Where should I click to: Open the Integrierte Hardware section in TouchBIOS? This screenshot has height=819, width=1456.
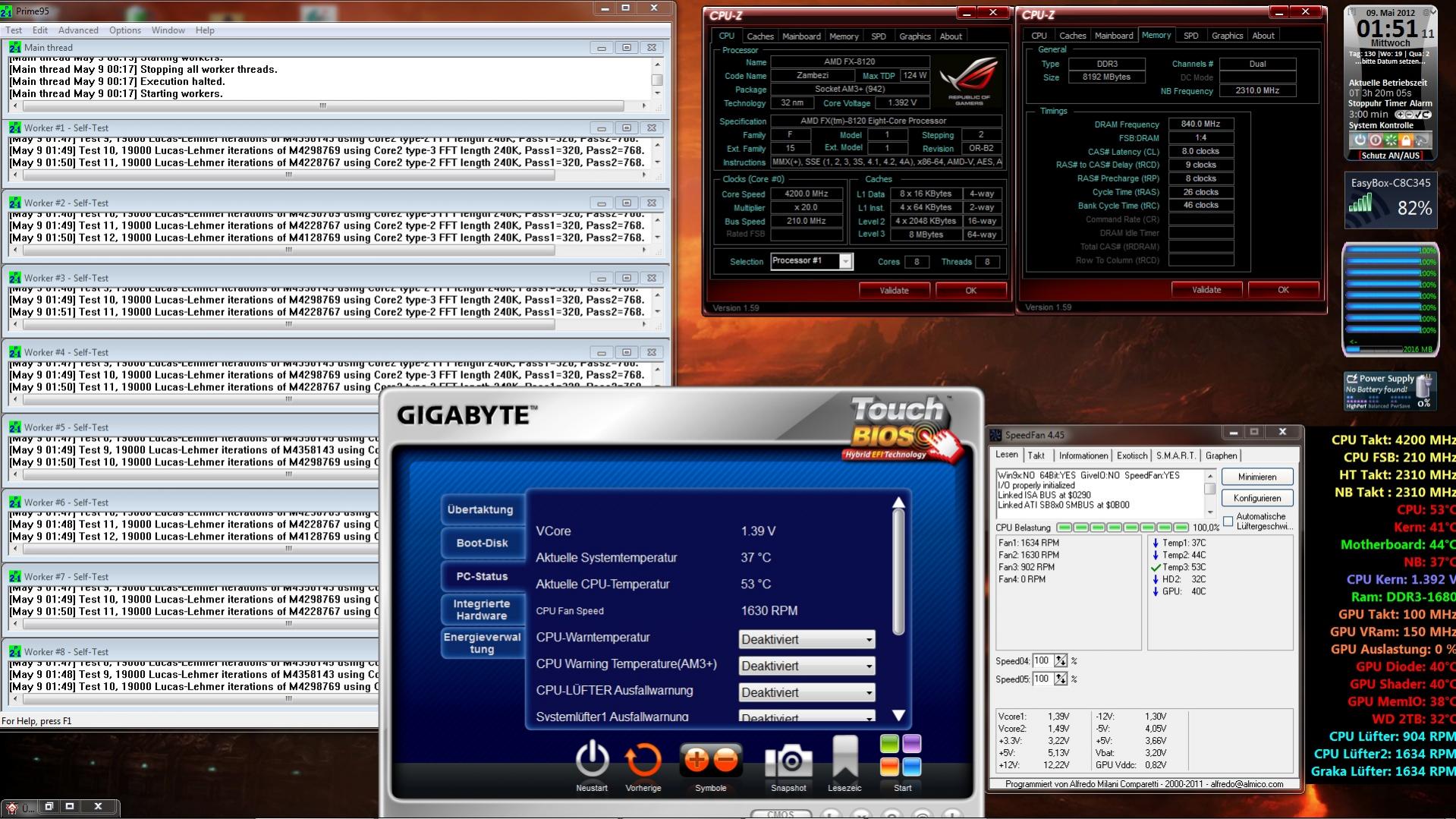coord(482,610)
